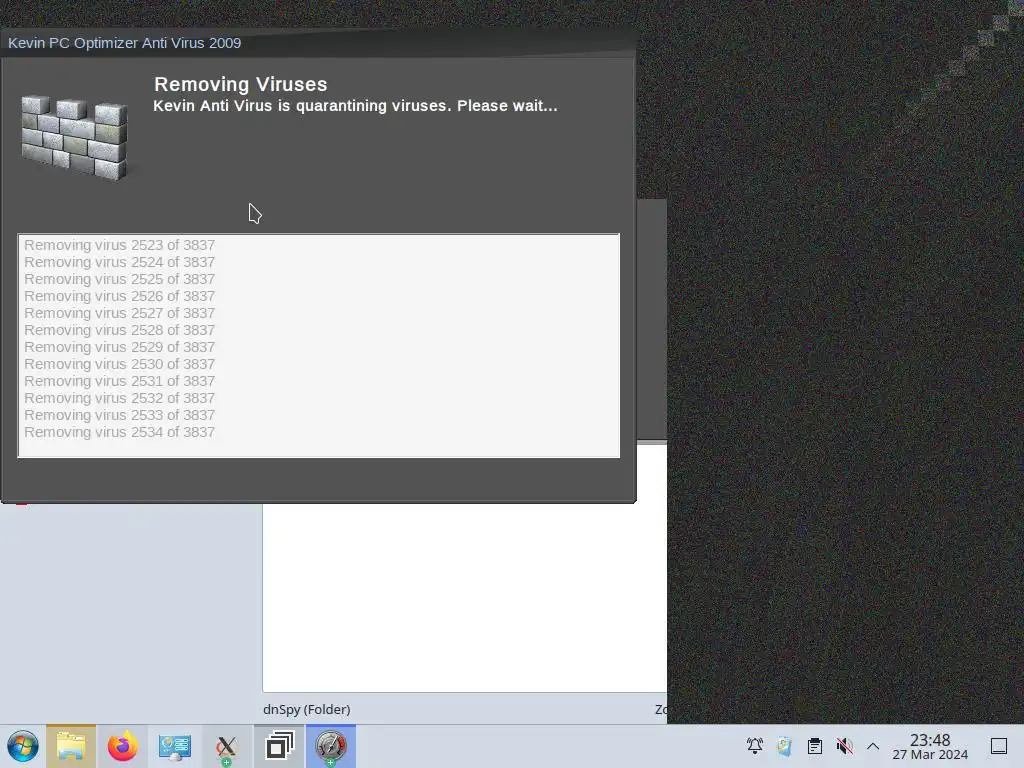Click the file note tray icon
Screen dimensions: 1024x768
pos(784,746)
